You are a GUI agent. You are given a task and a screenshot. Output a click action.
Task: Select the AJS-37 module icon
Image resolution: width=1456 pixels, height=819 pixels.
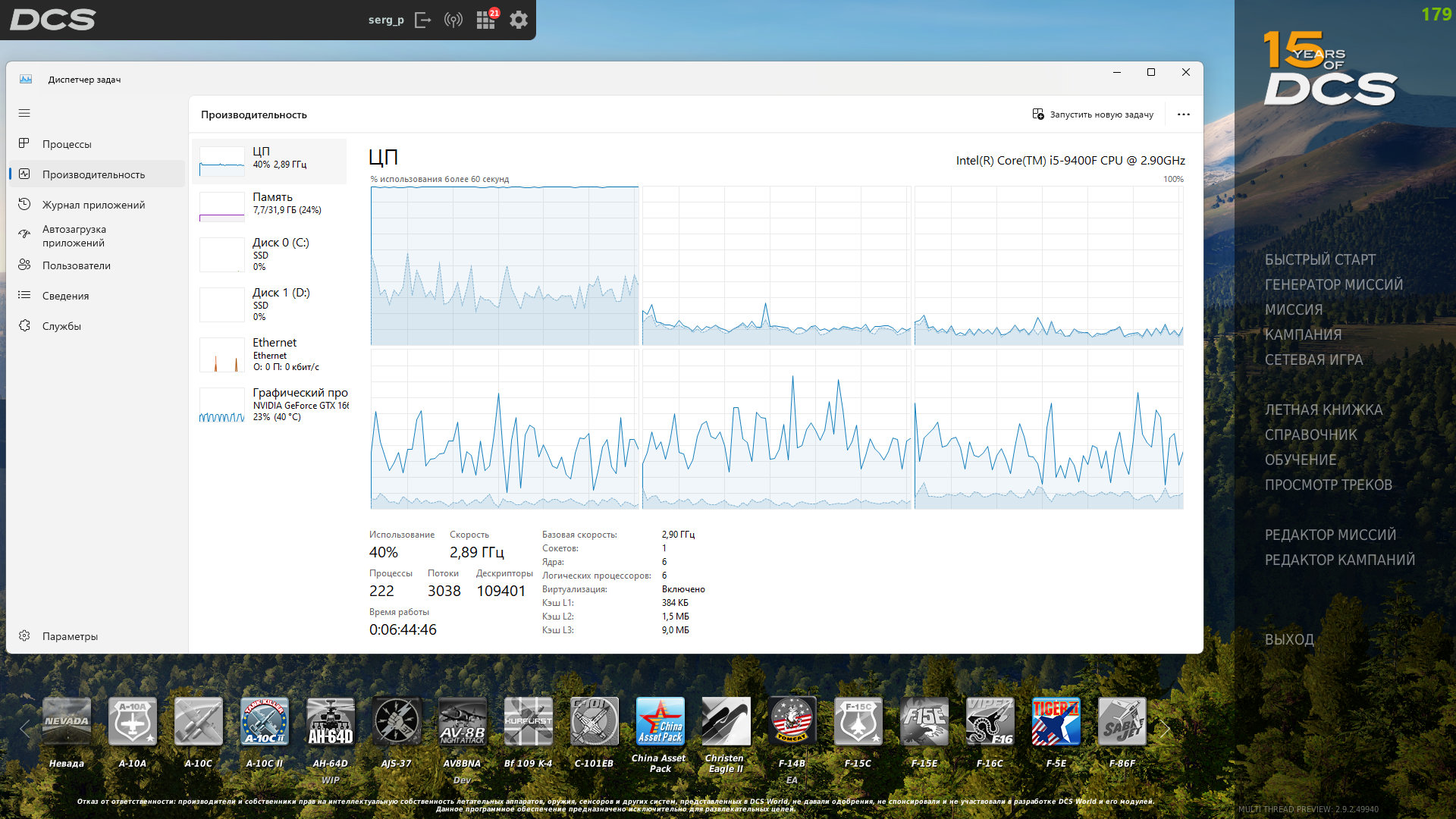[x=397, y=721]
